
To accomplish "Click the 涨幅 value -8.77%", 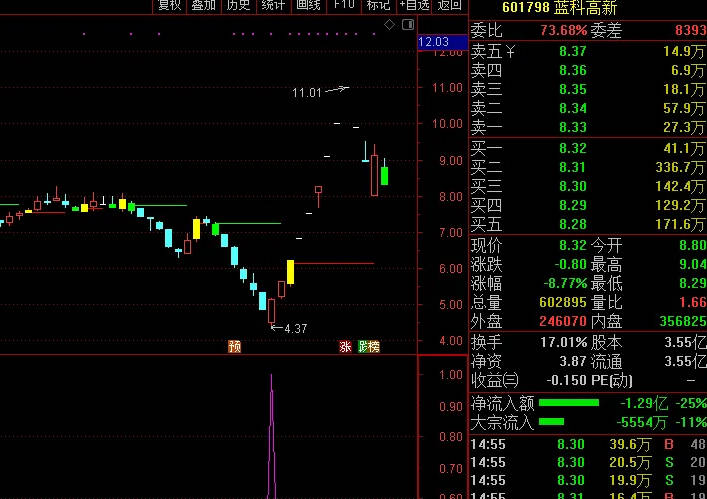I will [565, 284].
